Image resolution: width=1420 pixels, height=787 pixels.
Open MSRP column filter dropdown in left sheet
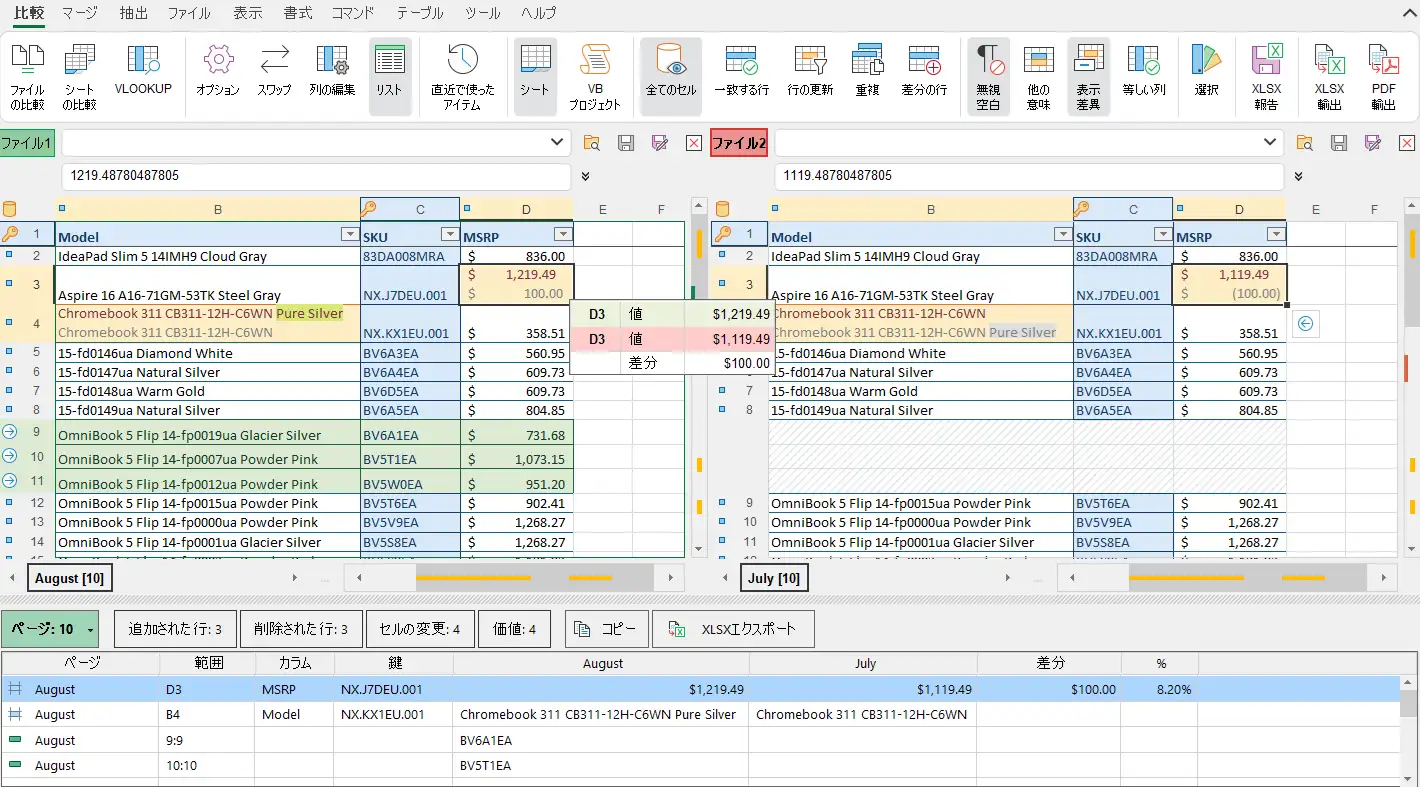coord(563,234)
